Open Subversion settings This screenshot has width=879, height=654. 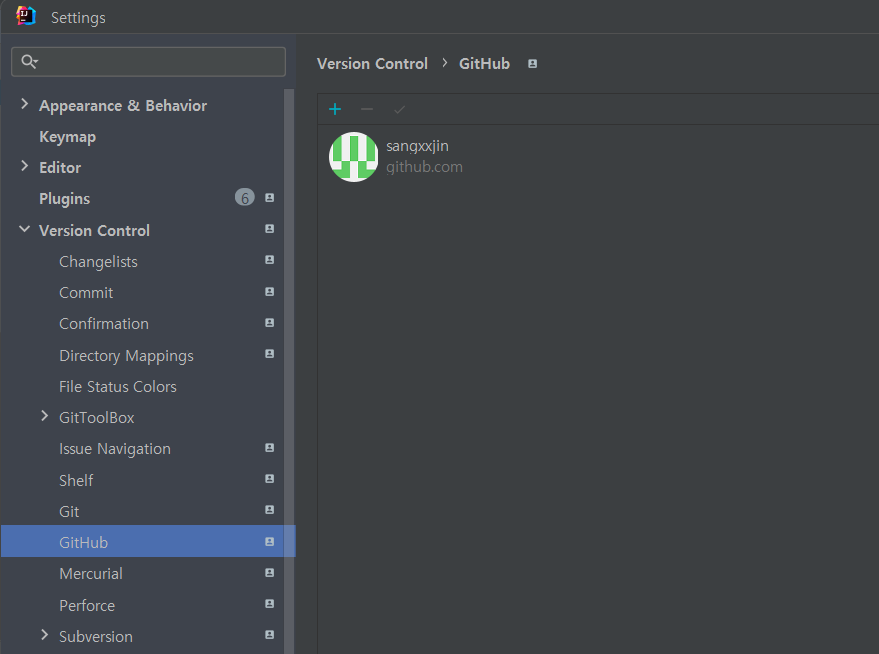point(96,637)
